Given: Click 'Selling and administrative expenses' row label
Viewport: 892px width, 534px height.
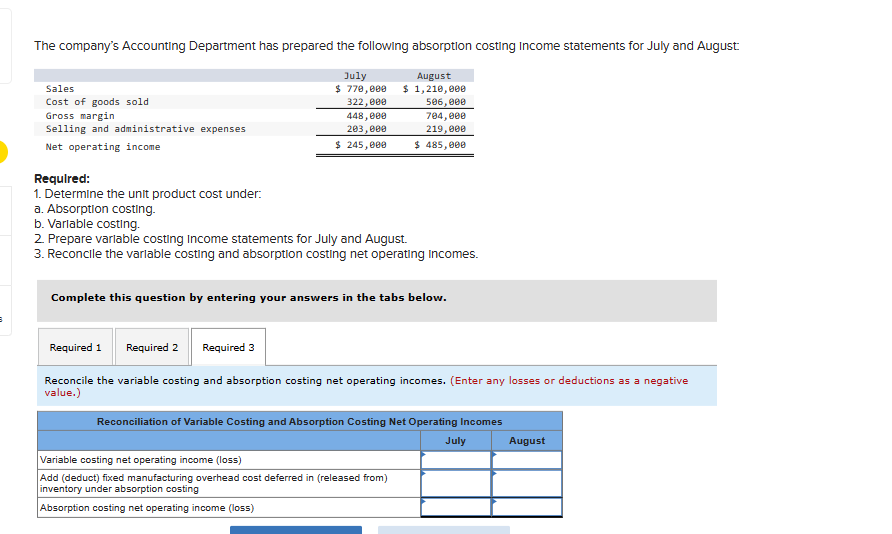Looking at the screenshot, I should tap(146, 129).
